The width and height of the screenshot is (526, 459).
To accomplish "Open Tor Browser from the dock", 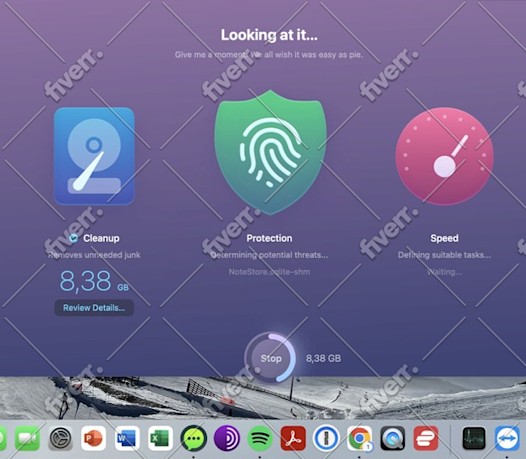I will (x=227, y=438).
